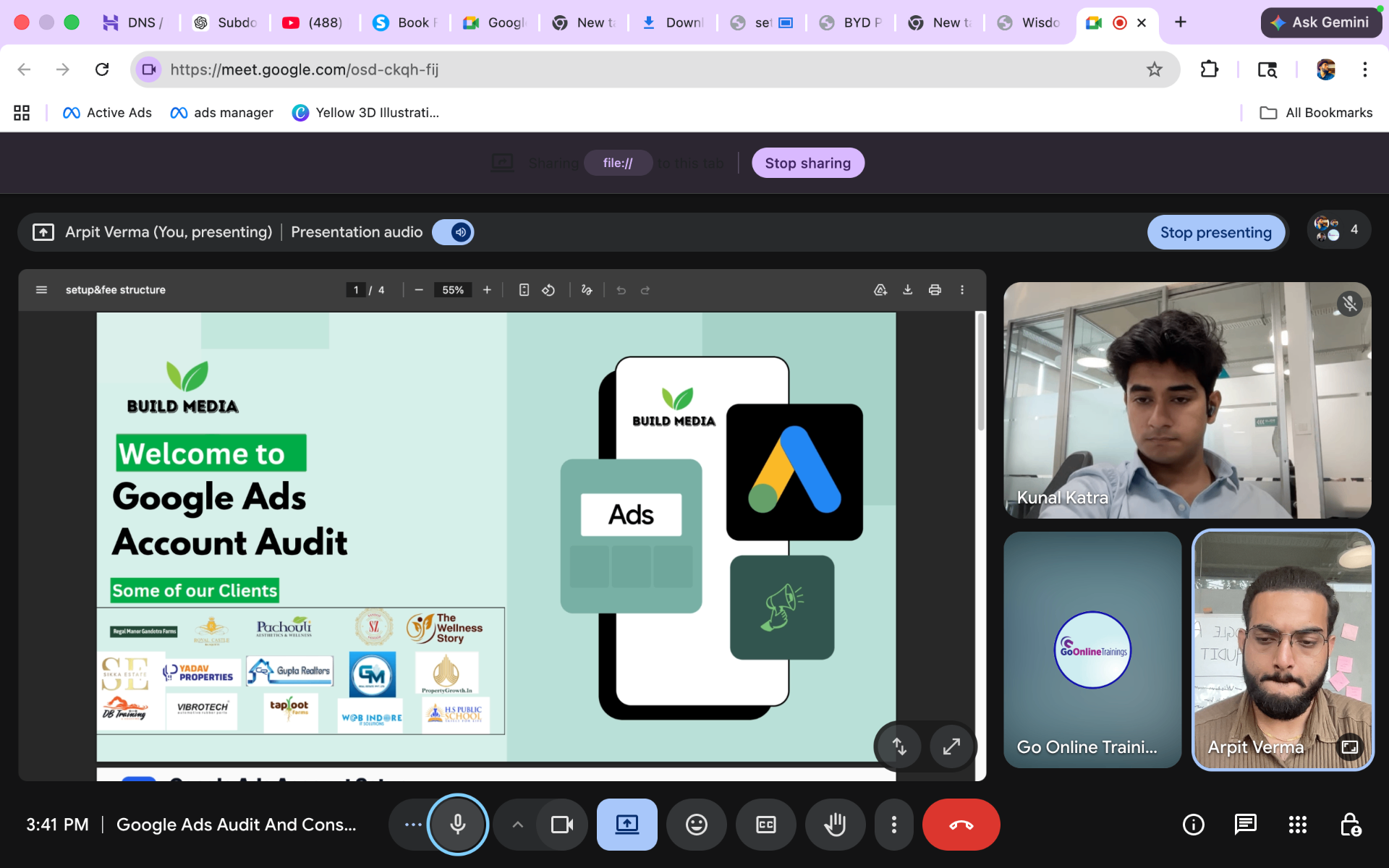This screenshot has width=1389, height=868.
Task: Click the present screen button in call controls
Action: (x=626, y=825)
